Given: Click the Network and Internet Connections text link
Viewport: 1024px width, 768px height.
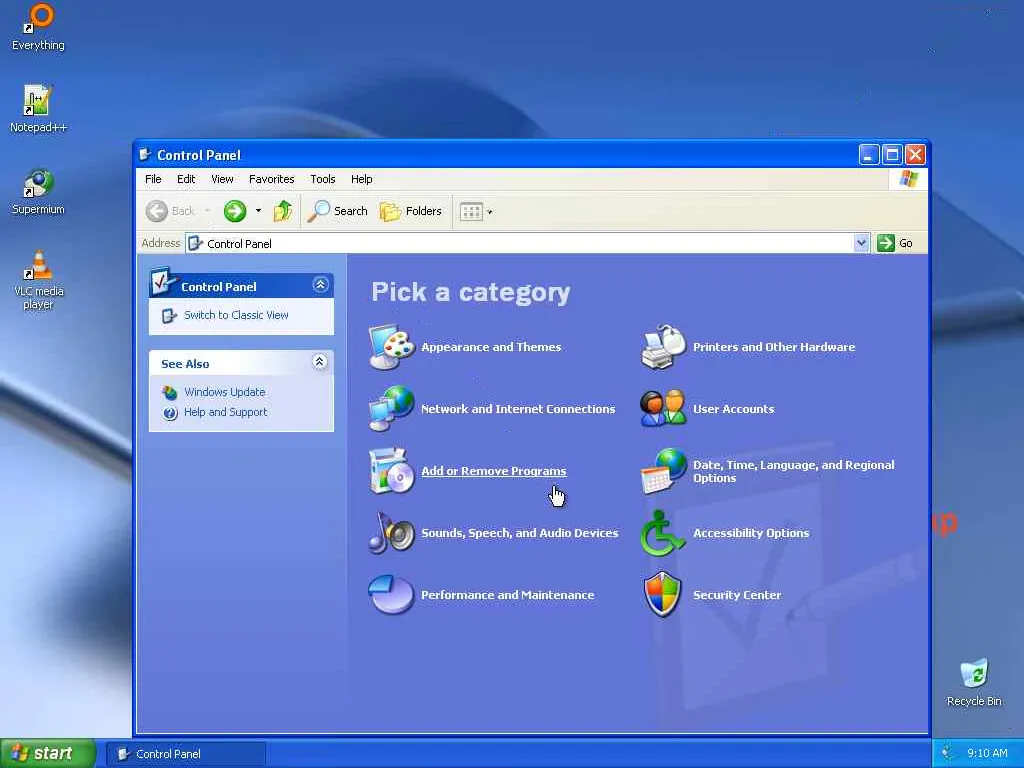Looking at the screenshot, I should click(x=518, y=409).
